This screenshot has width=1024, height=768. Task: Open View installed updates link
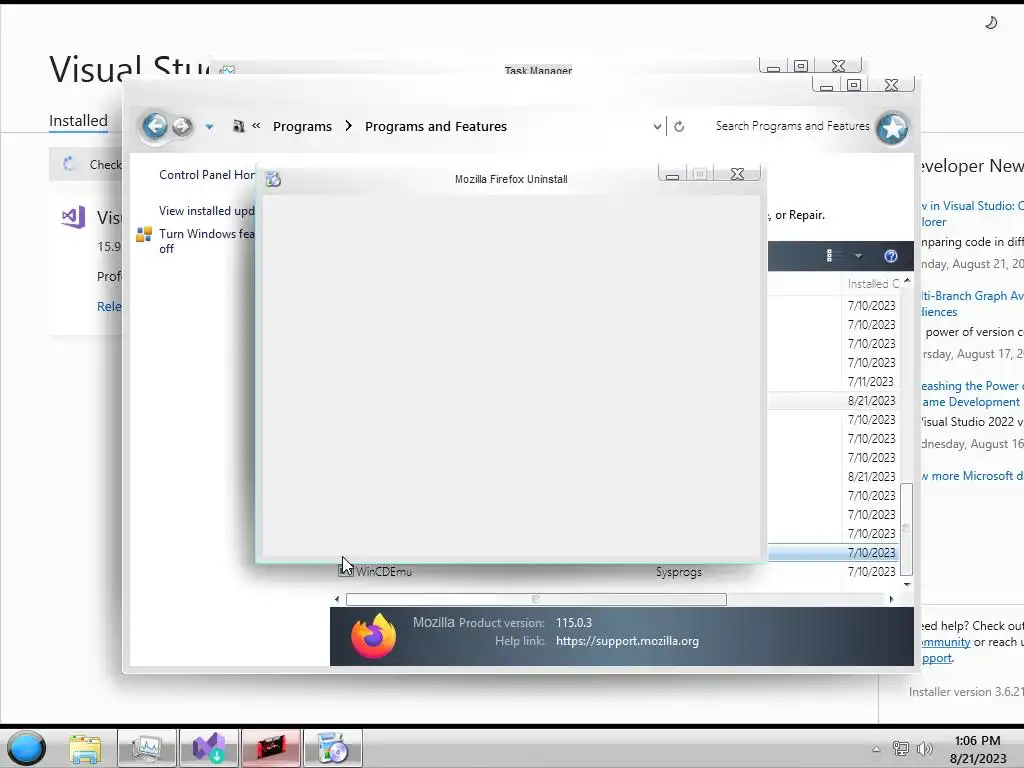pos(206,210)
